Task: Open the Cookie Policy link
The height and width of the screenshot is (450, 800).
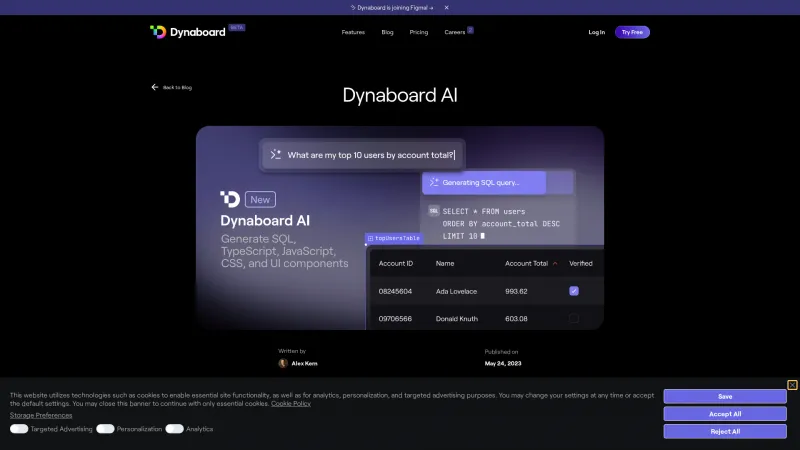Action: click(291, 404)
